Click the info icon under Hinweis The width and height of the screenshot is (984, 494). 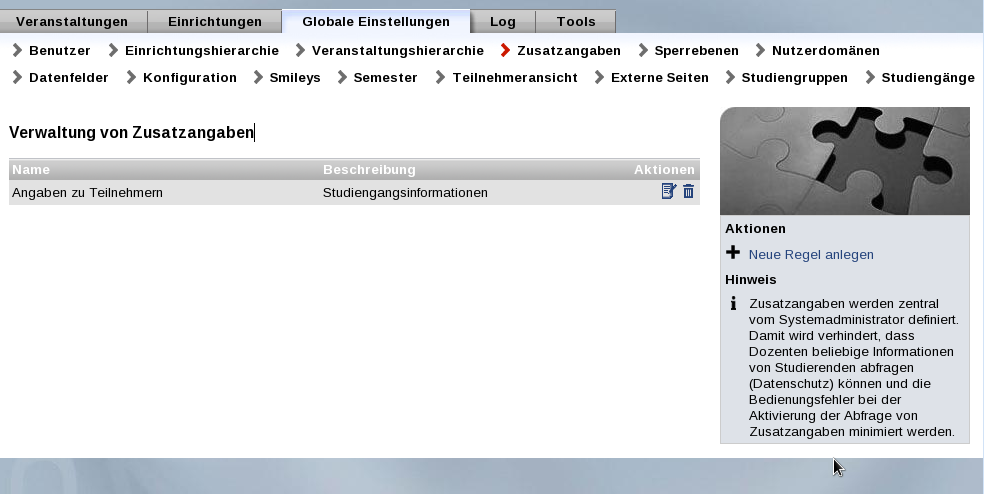pyautogui.click(x=733, y=303)
